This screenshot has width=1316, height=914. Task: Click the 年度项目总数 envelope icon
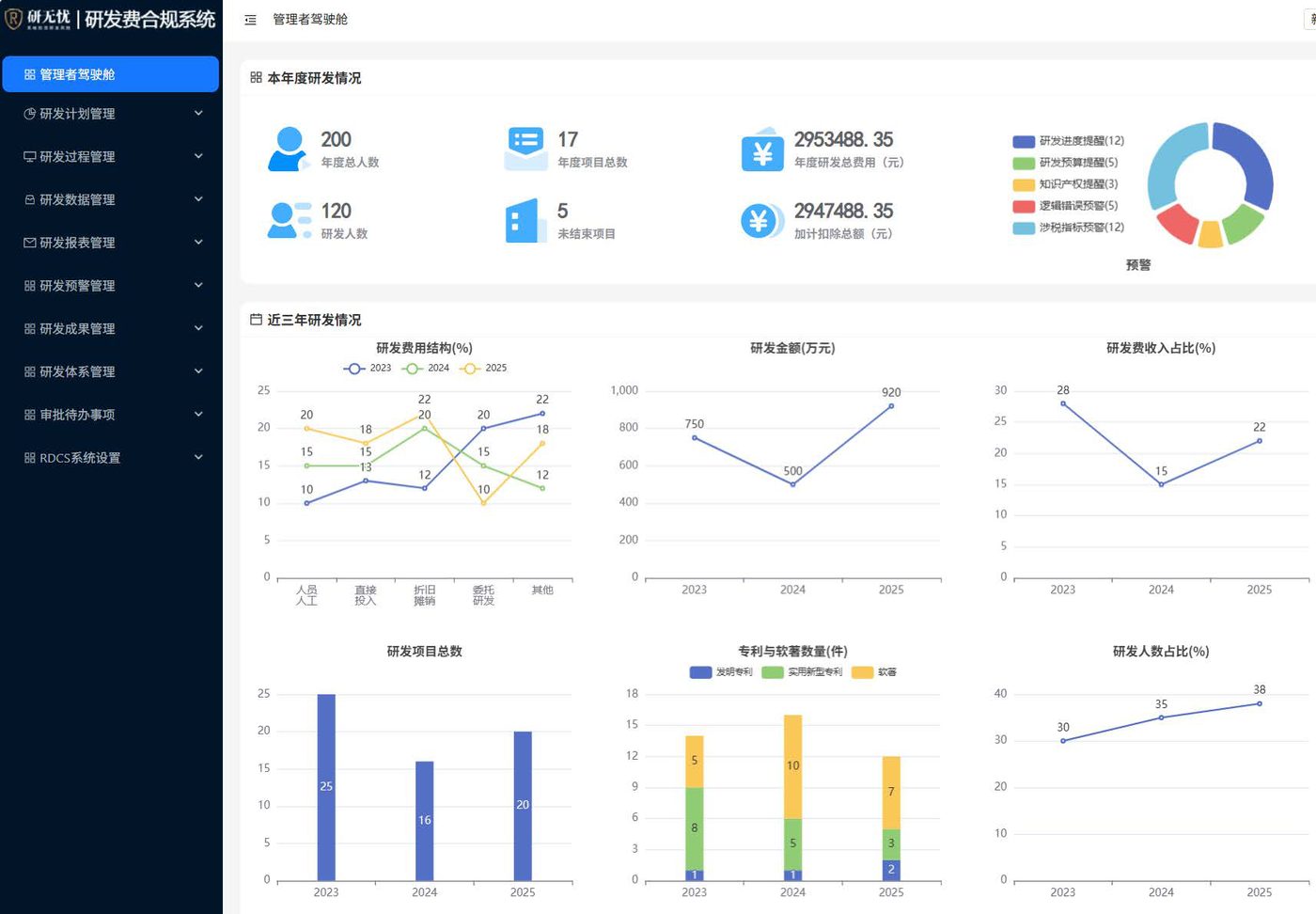(x=525, y=149)
